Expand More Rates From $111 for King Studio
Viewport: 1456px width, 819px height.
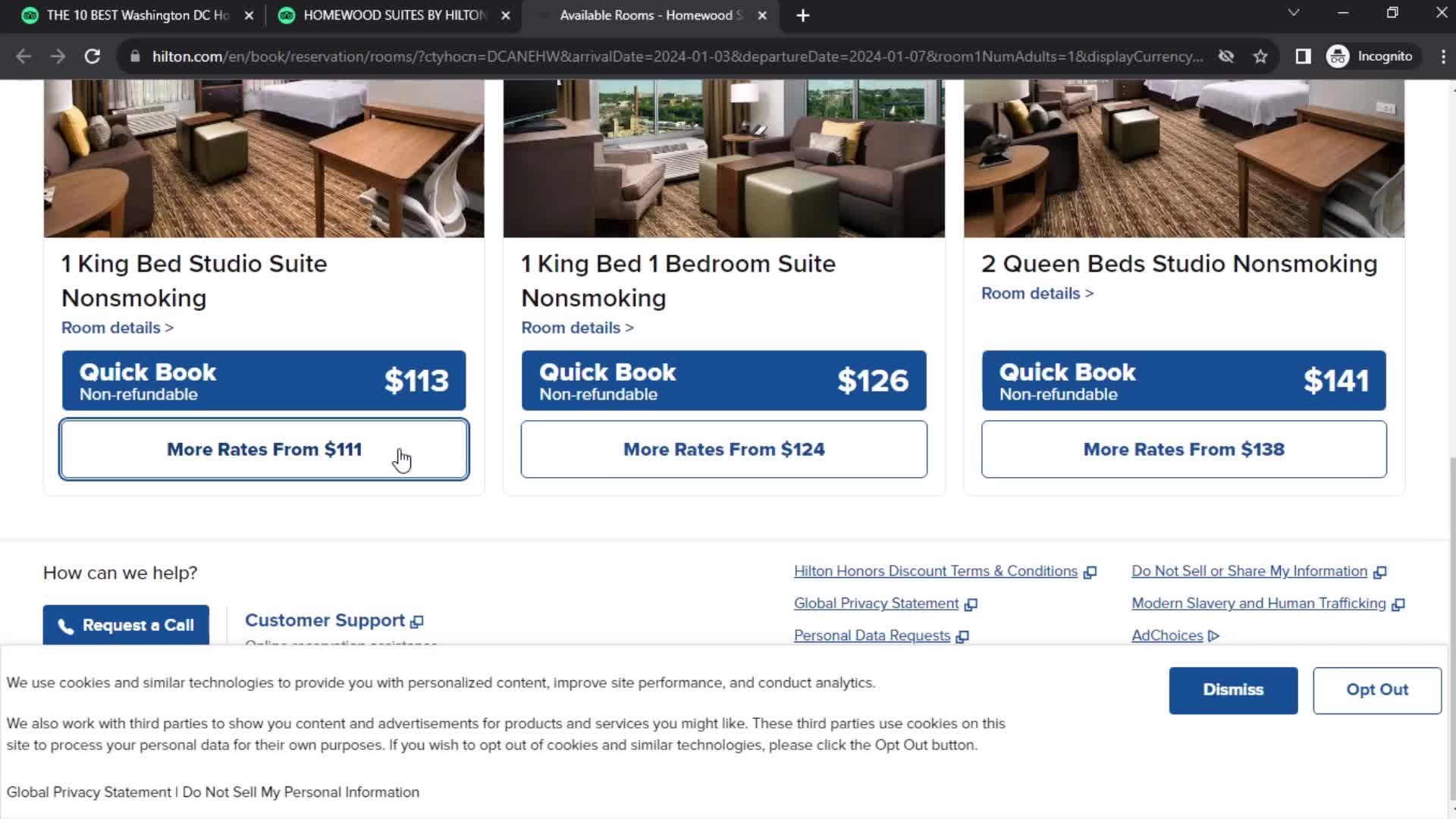[264, 449]
